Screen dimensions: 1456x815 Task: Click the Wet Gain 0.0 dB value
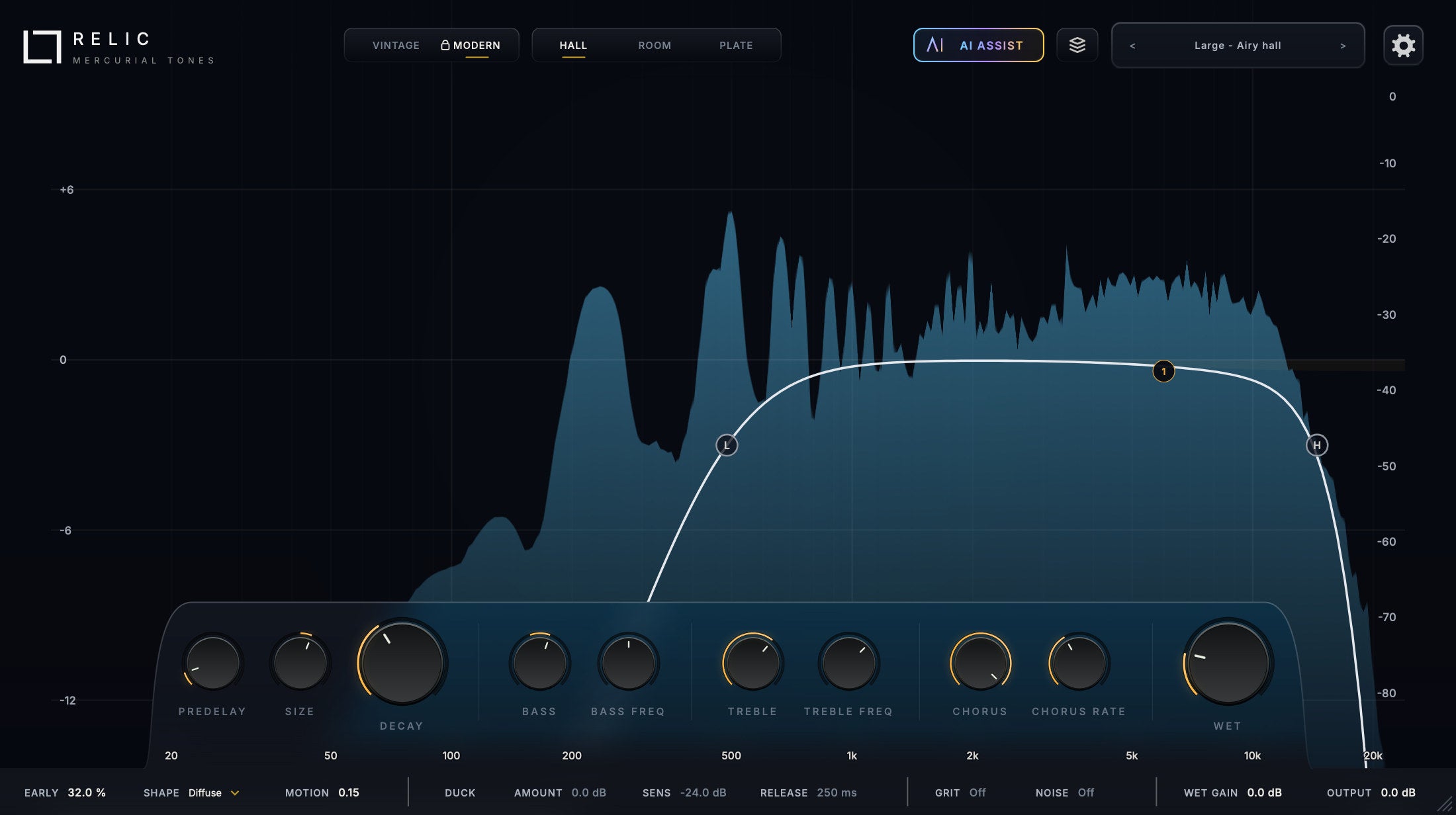[1264, 793]
